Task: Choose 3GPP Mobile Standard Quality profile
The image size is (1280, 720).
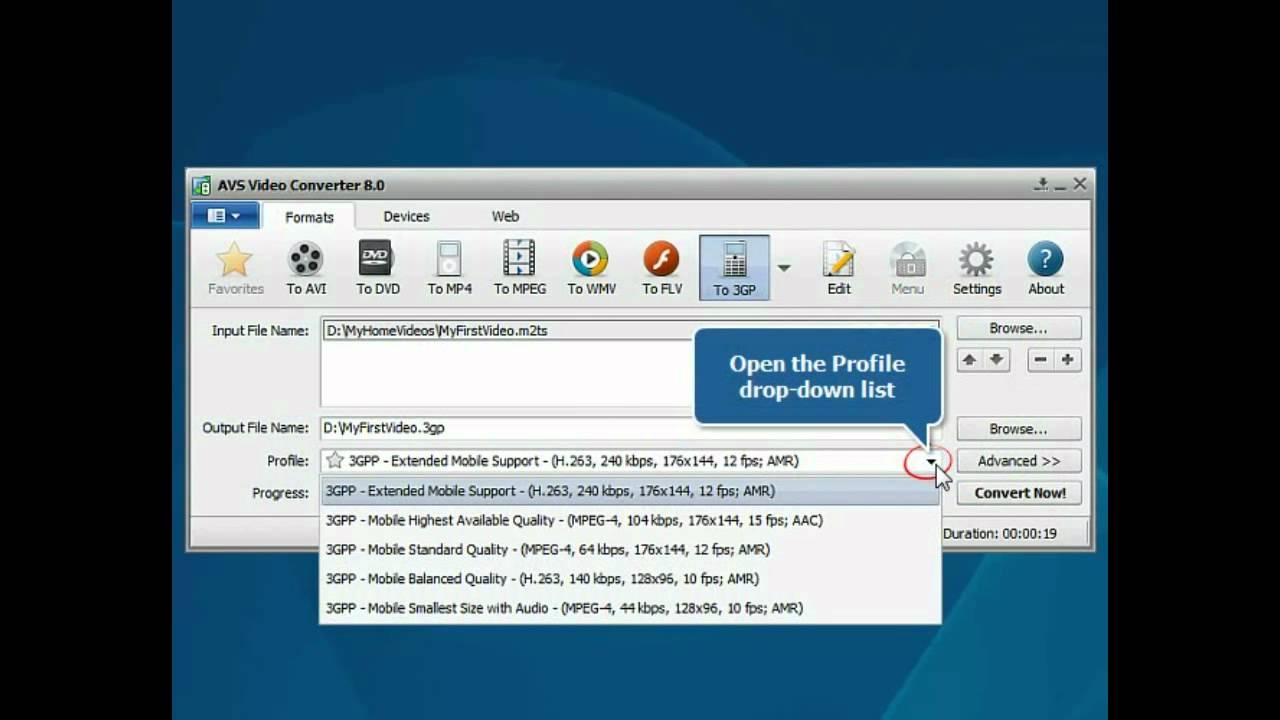Action: (x=630, y=549)
